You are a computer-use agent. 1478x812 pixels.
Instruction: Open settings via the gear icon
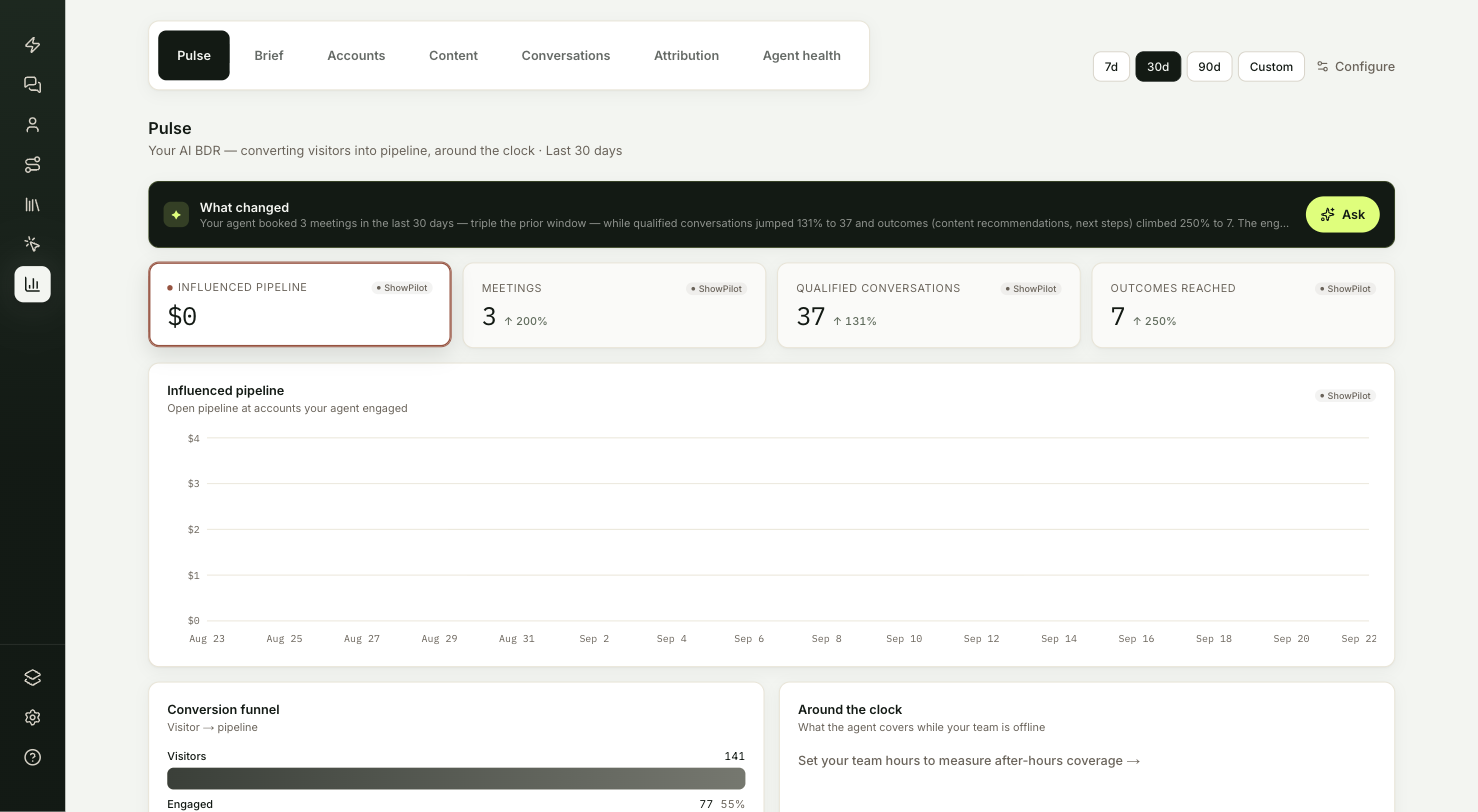(x=32, y=717)
